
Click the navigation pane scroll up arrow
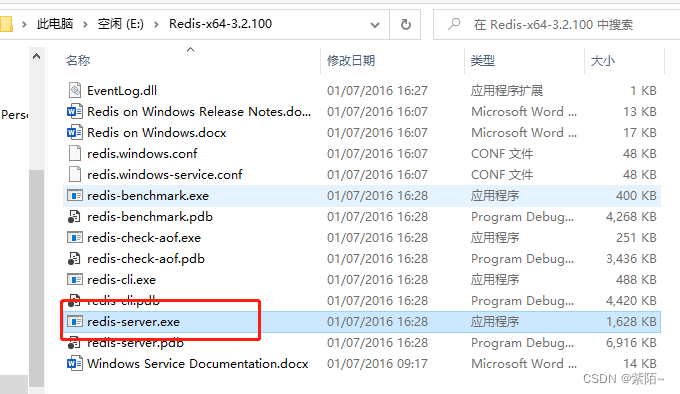tap(36, 56)
